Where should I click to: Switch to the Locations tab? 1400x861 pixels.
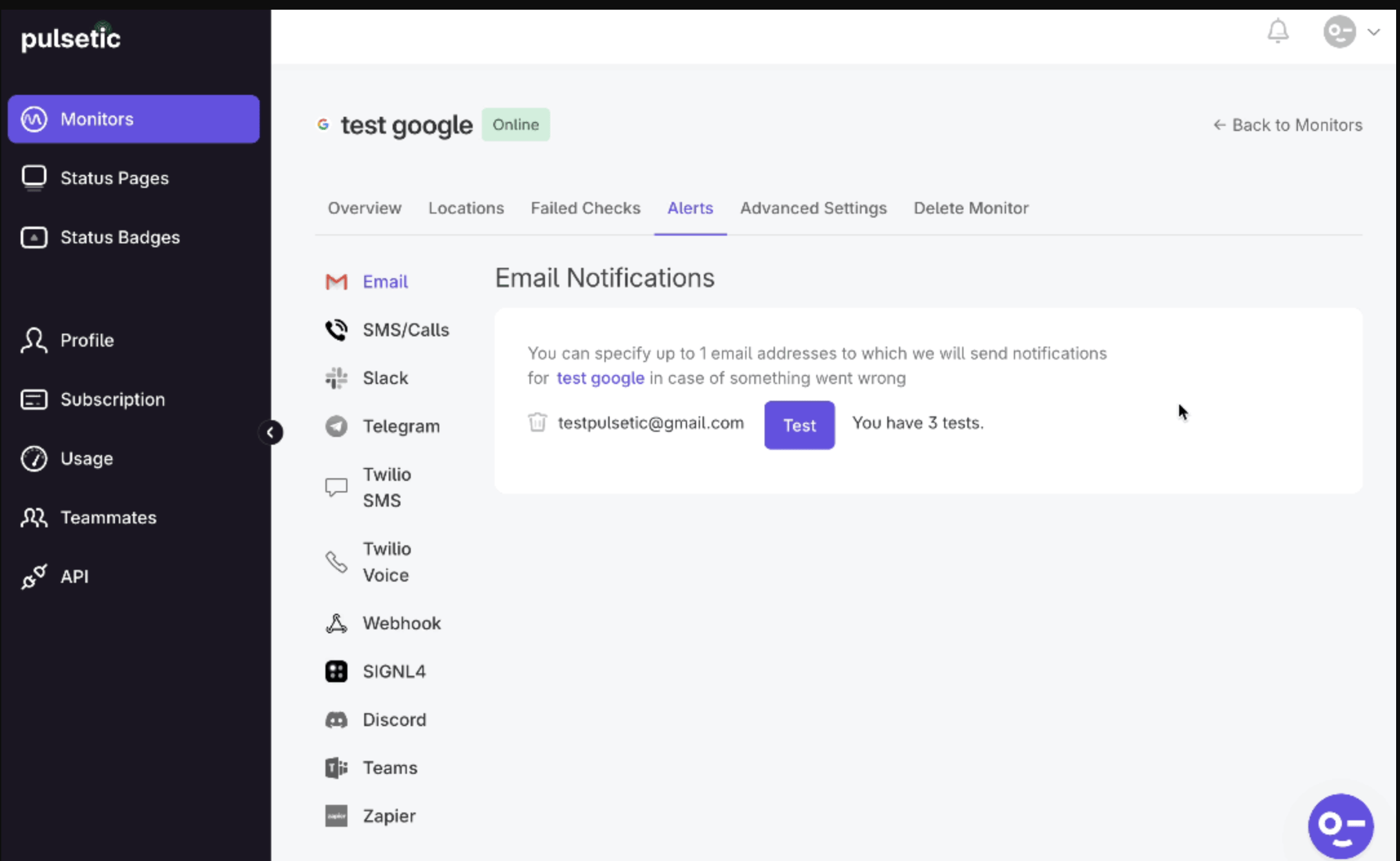466,208
